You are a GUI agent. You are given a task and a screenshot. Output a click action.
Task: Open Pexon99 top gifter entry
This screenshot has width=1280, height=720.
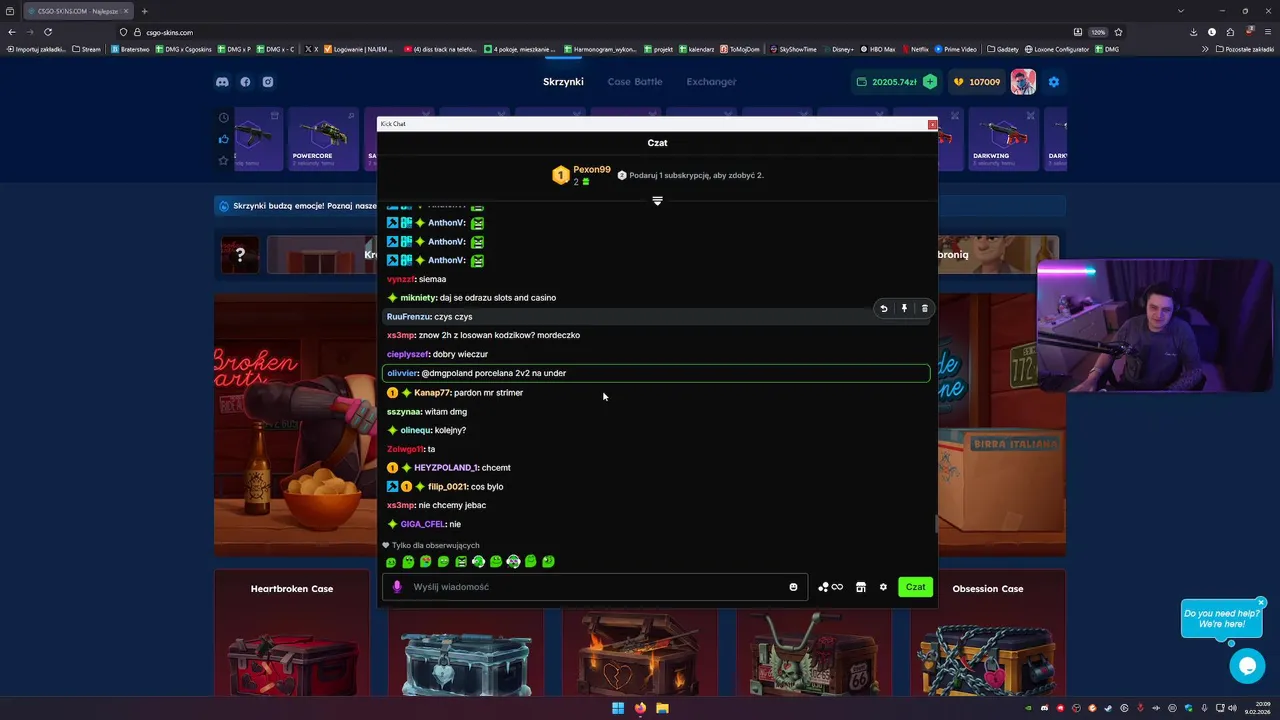(x=581, y=175)
